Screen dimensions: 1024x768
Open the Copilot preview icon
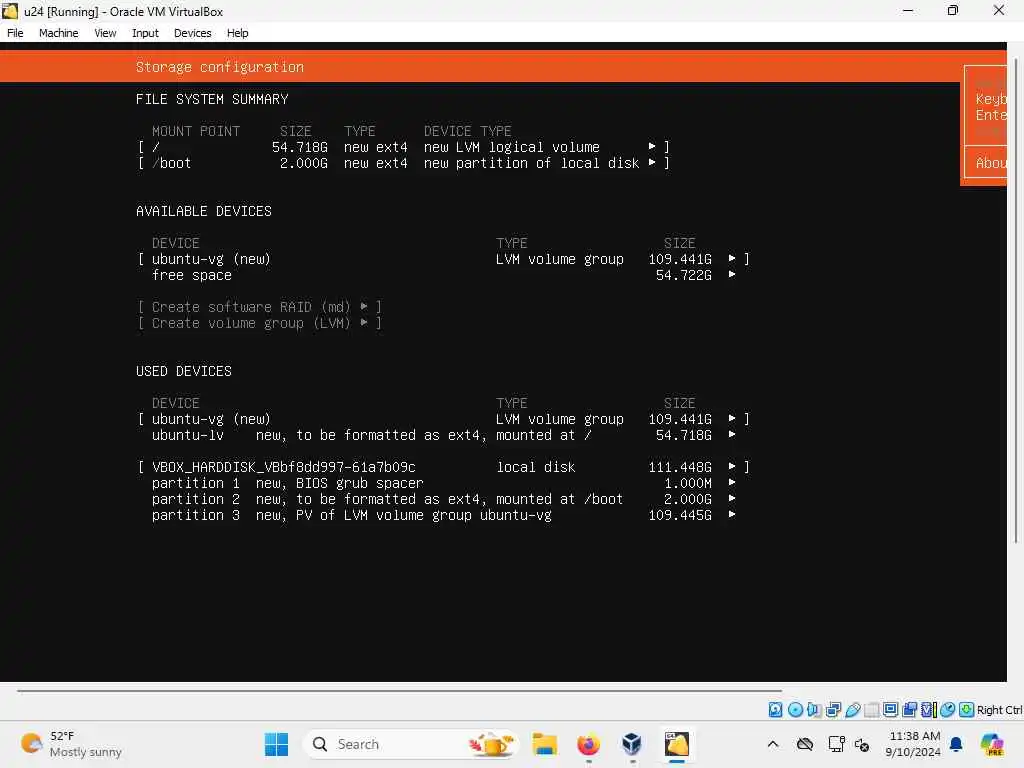(992, 744)
